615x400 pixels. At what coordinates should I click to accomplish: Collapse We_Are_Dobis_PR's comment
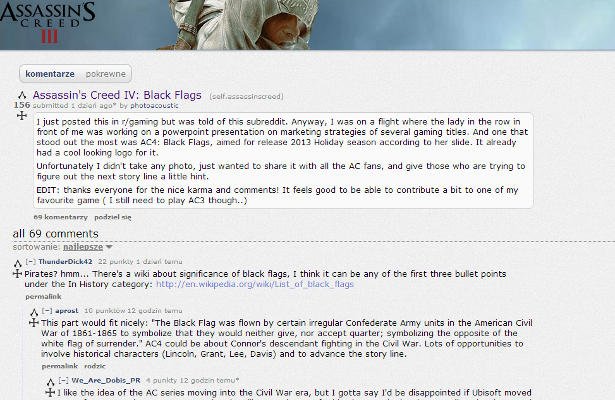click(64, 380)
